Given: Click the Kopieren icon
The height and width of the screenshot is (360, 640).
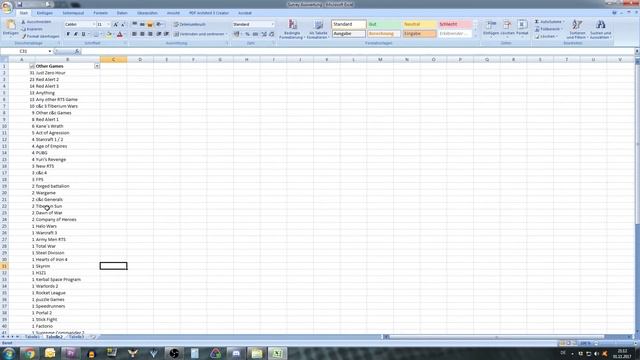Looking at the screenshot, I should pos(24,29).
